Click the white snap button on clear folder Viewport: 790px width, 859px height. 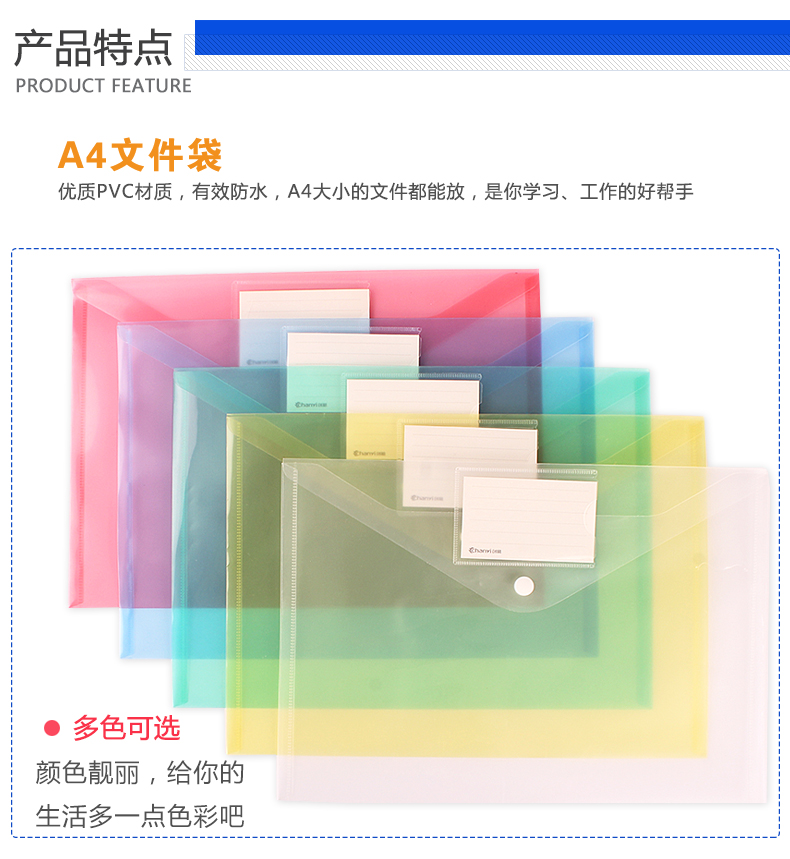click(524, 586)
